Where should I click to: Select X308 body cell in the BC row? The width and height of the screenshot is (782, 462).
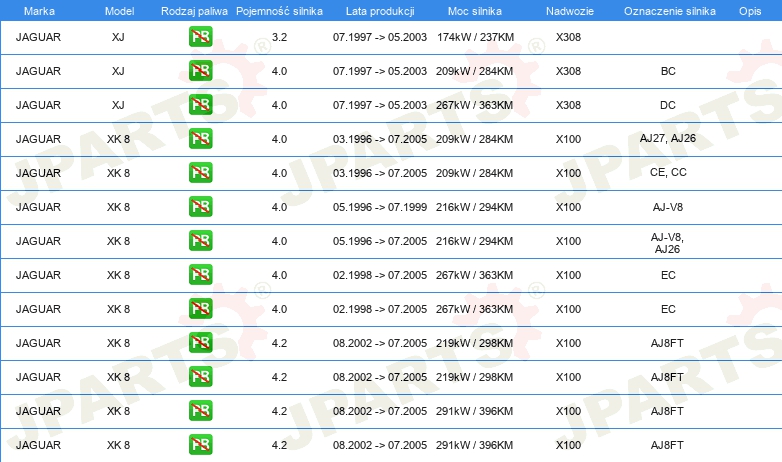pos(569,71)
